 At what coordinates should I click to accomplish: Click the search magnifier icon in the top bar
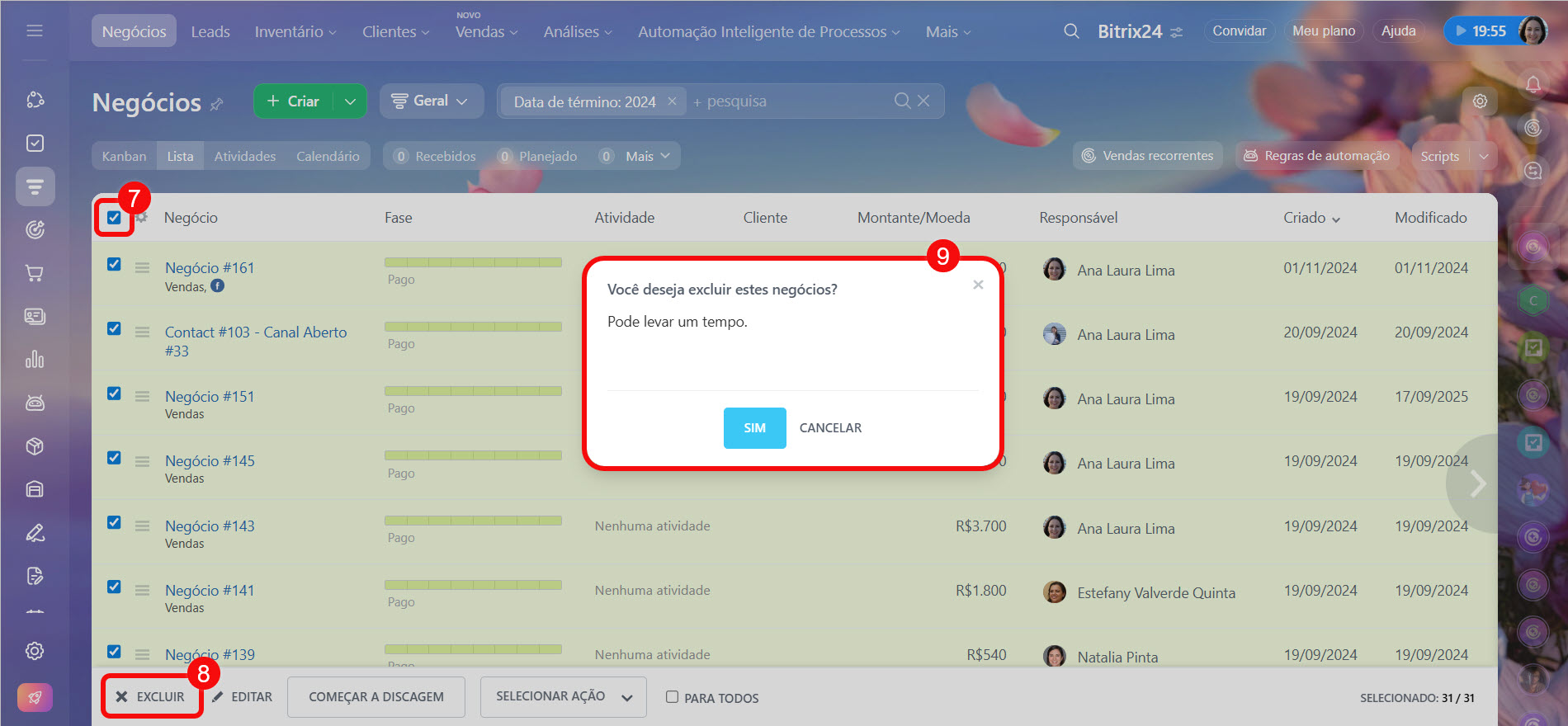click(x=1071, y=31)
